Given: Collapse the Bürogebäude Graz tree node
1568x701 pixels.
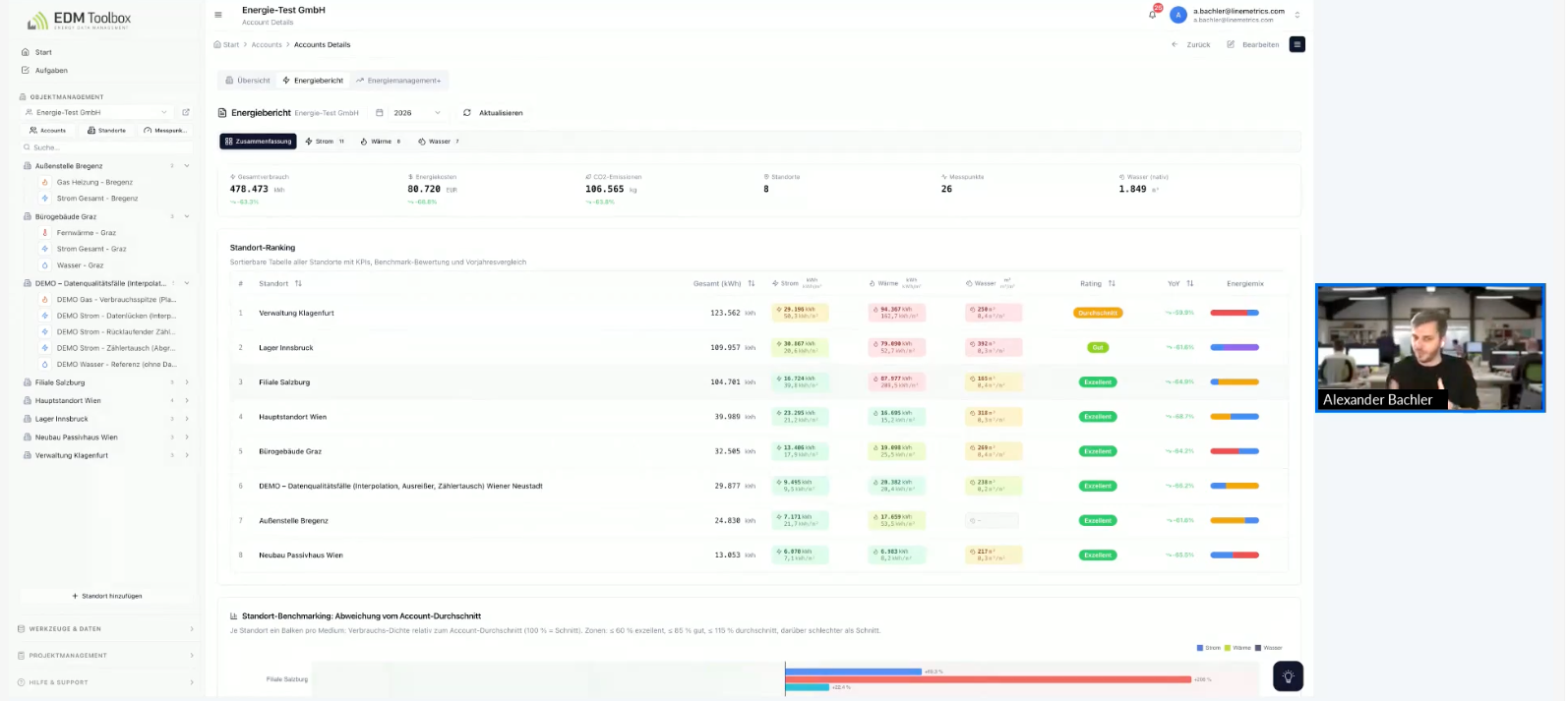Looking at the screenshot, I should tap(187, 216).
